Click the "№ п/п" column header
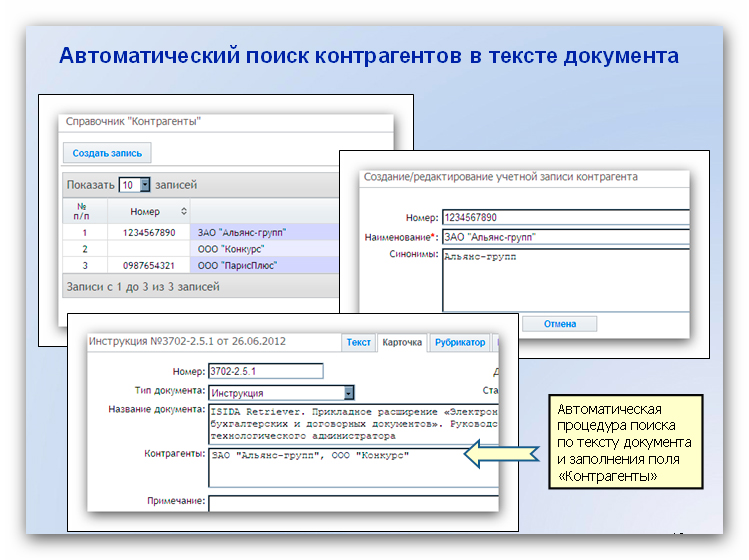 pos(85,211)
